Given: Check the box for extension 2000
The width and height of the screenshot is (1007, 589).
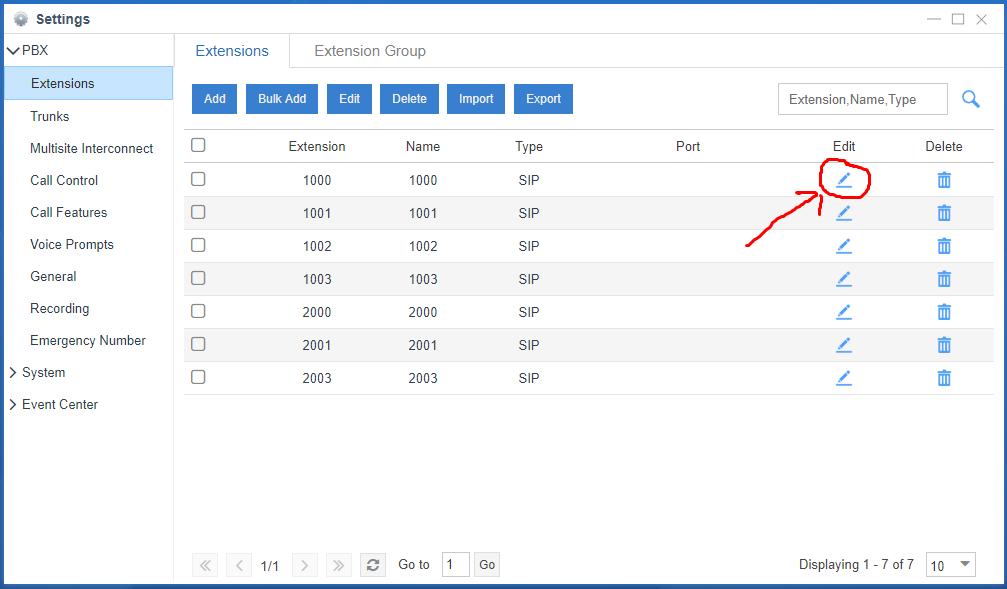Looking at the screenshot, I should click(198, 311).
